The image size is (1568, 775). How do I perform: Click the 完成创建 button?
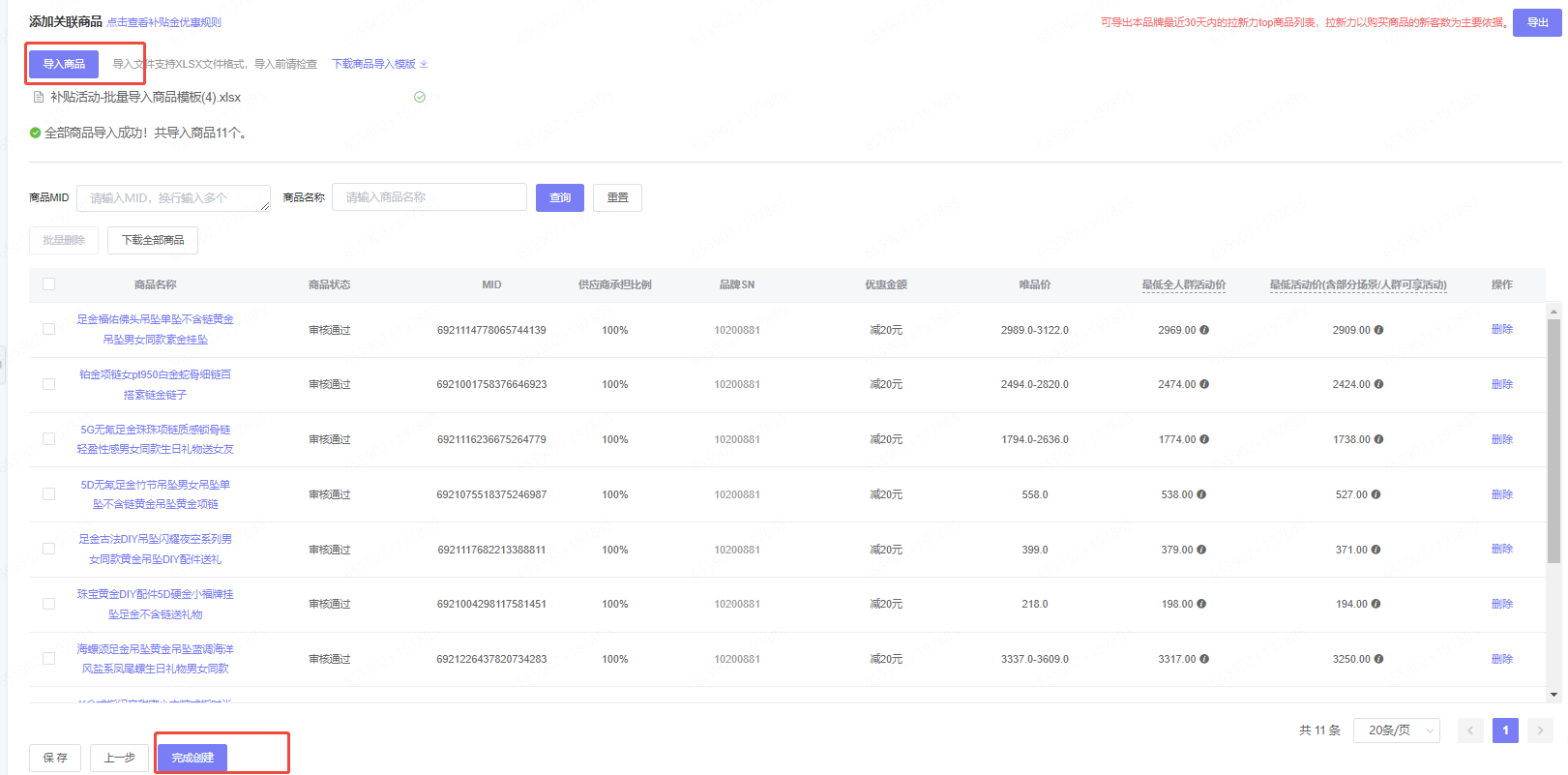coord(192,758)
